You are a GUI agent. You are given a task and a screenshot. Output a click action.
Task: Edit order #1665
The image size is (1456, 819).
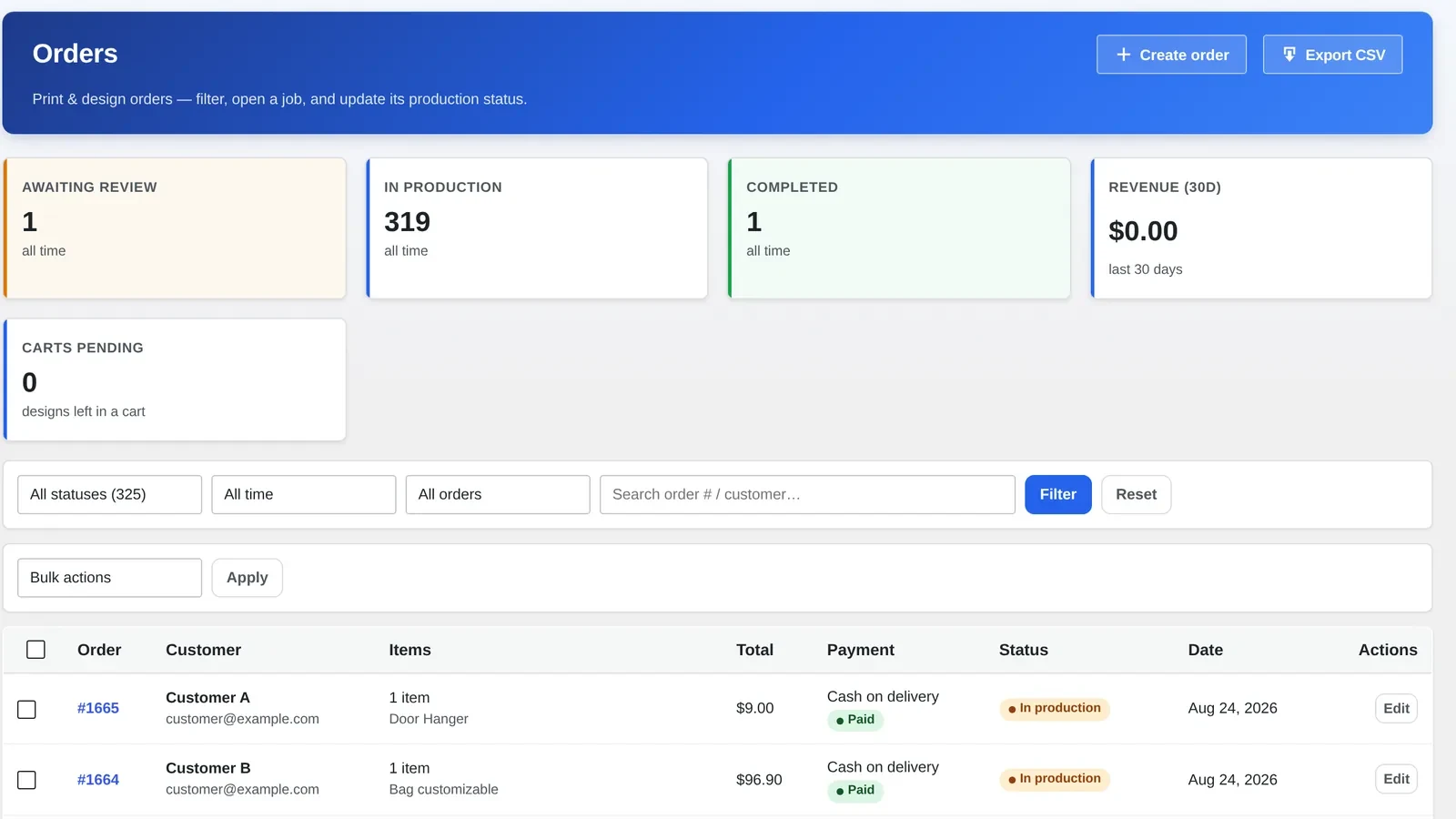pos(1396,708)
